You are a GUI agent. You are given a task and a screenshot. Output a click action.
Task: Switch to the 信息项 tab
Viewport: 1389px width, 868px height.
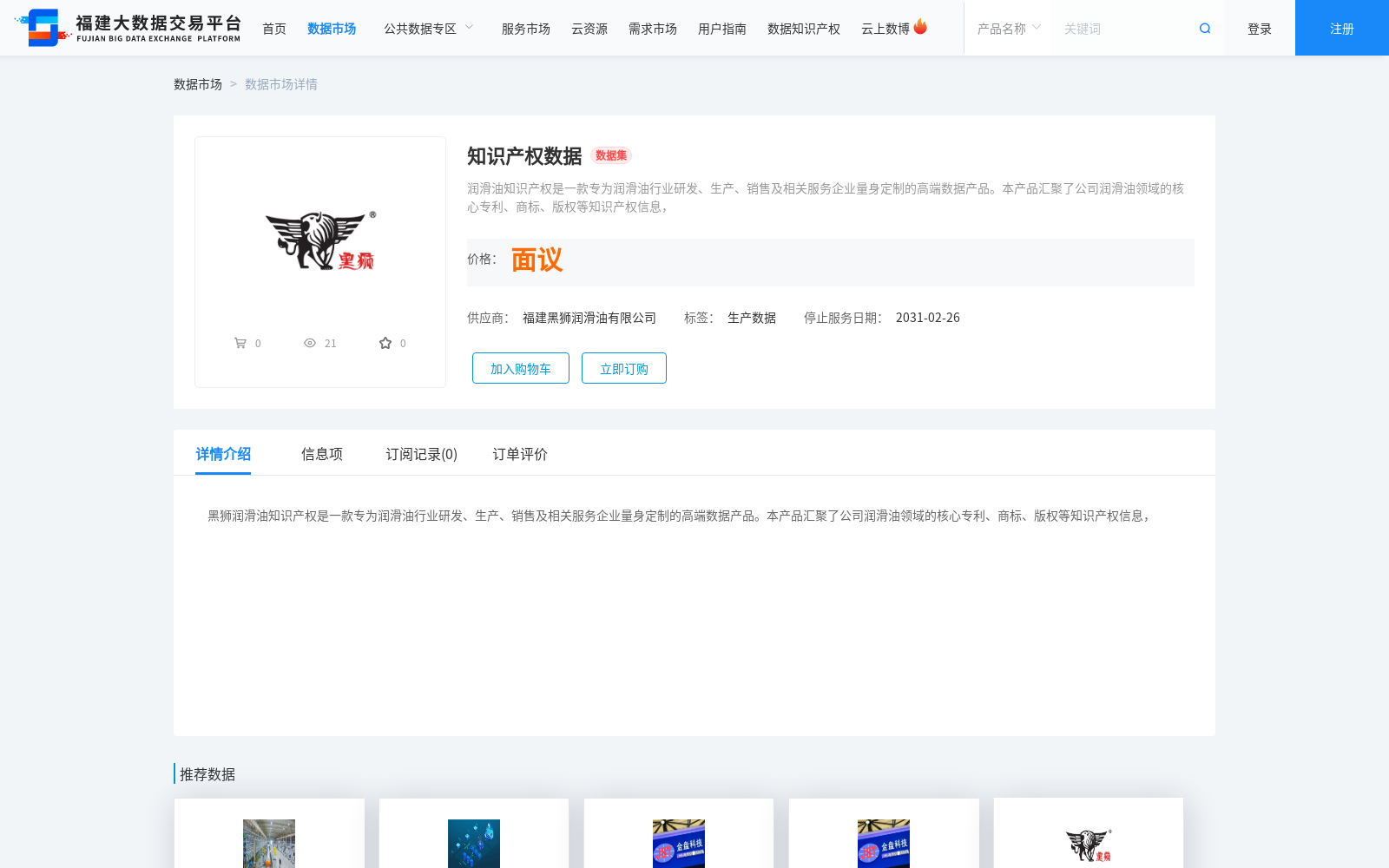pyautogui.click(x=322, y=454)
